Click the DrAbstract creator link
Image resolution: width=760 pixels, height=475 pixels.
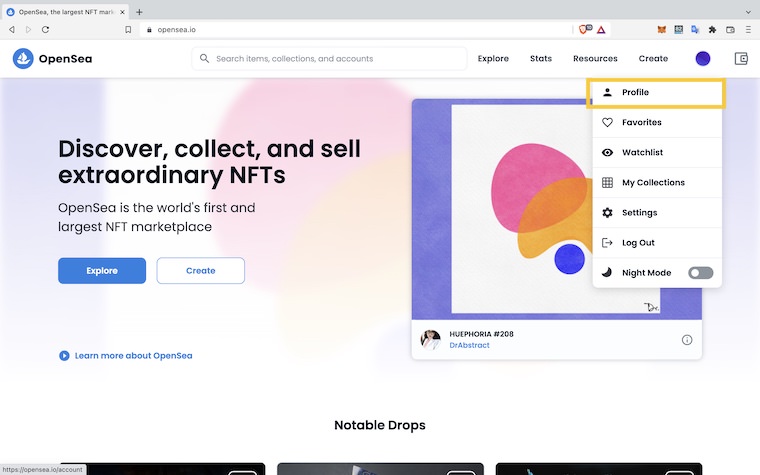(x=469, y=345)
